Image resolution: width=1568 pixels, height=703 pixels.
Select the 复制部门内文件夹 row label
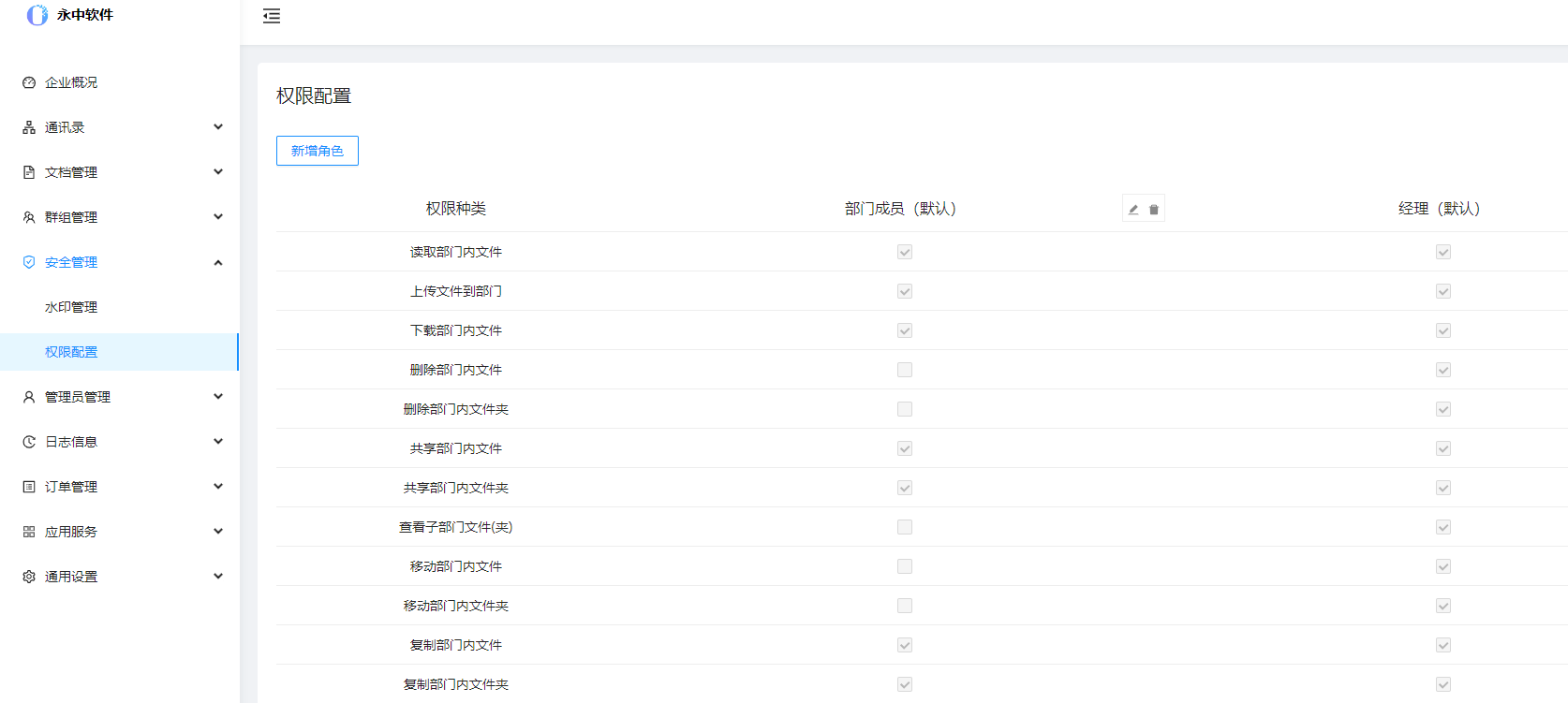456,684
